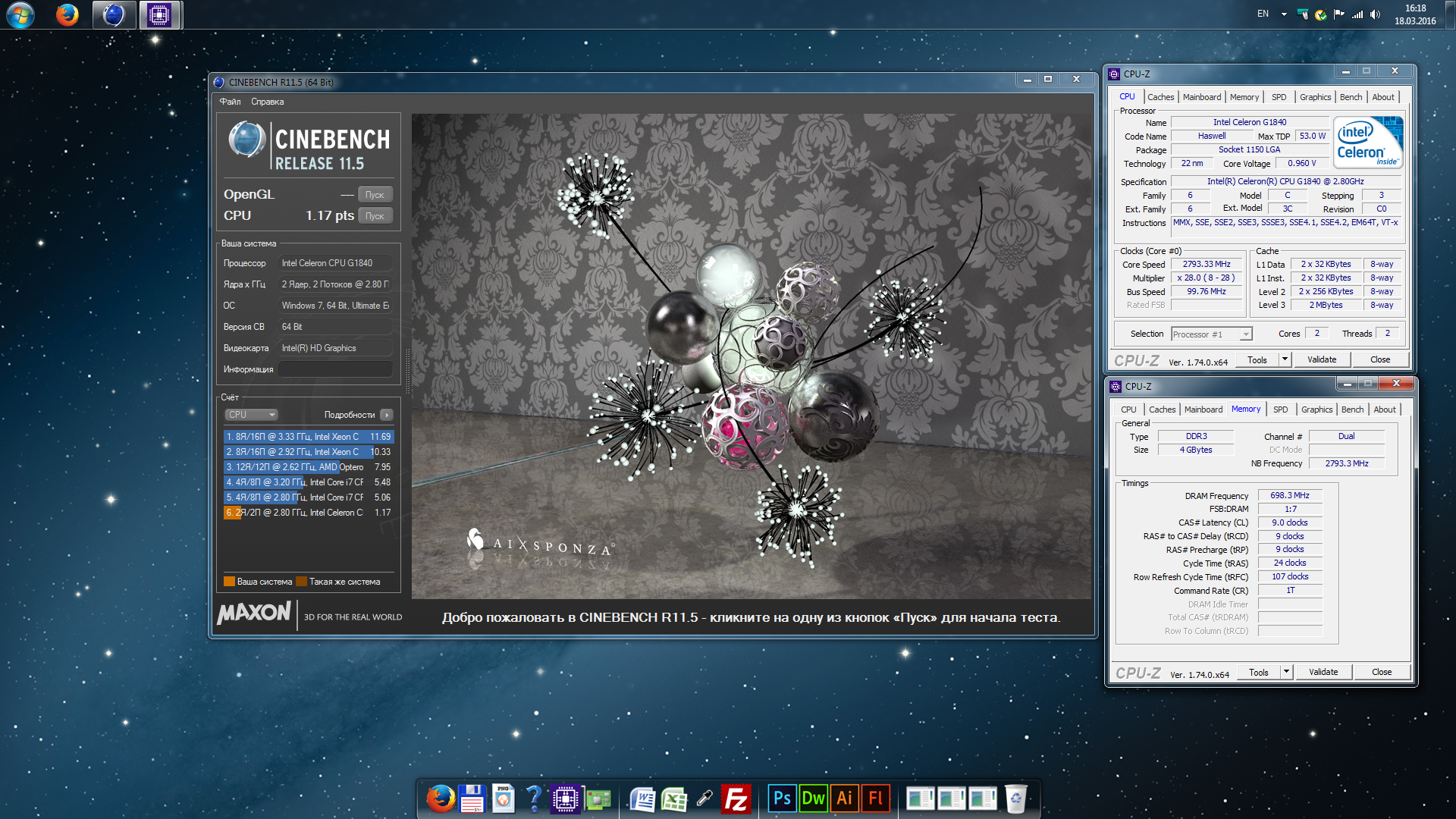Launch FileZilla from the dock

736,799
